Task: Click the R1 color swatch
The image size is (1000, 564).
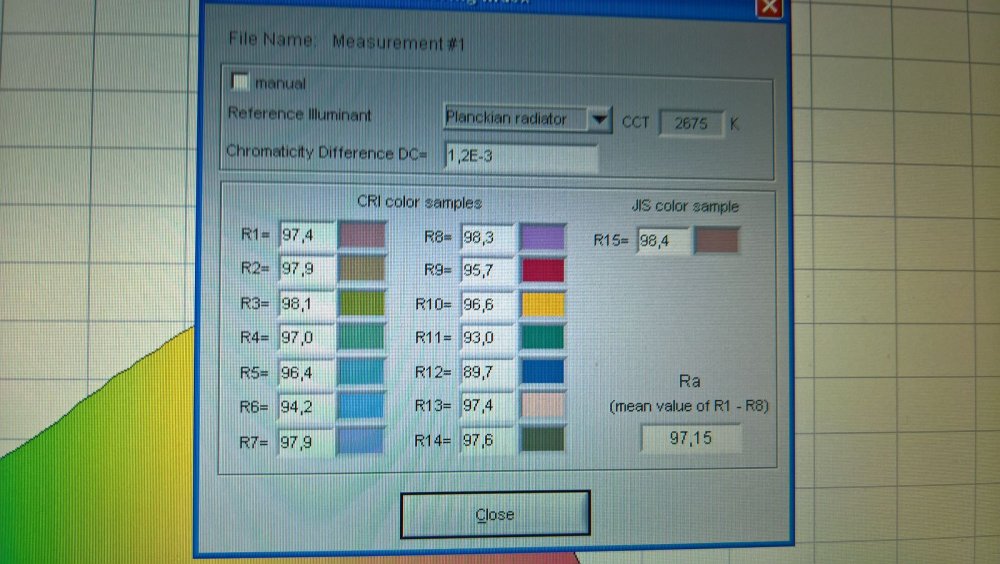Action: pyautogui.click(x=361, y=235)
